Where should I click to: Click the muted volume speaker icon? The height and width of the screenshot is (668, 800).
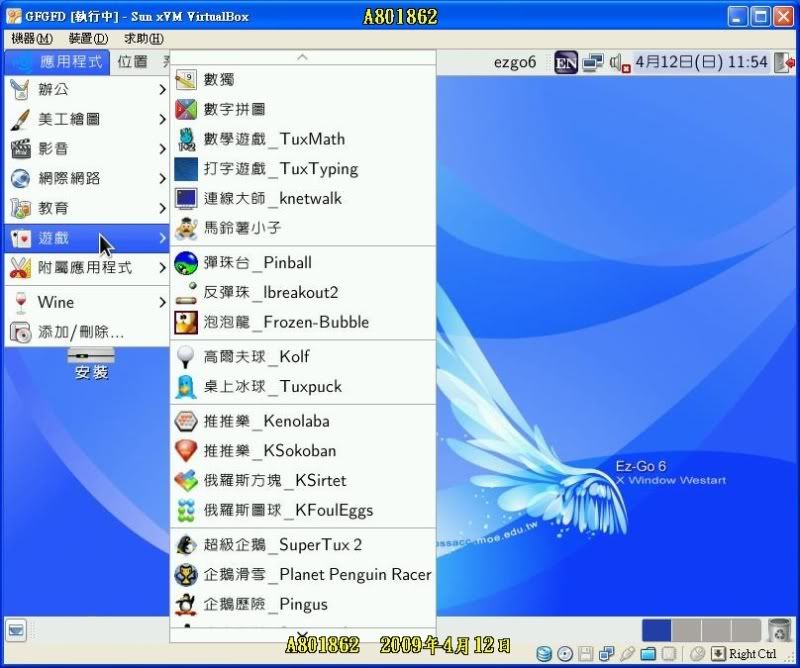pos(620,63)
